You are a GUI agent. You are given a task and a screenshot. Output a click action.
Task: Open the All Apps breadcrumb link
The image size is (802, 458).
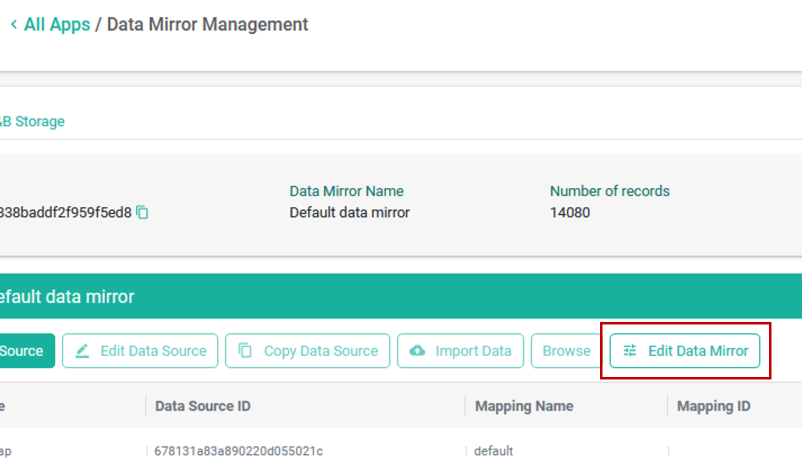click(57, 24)
